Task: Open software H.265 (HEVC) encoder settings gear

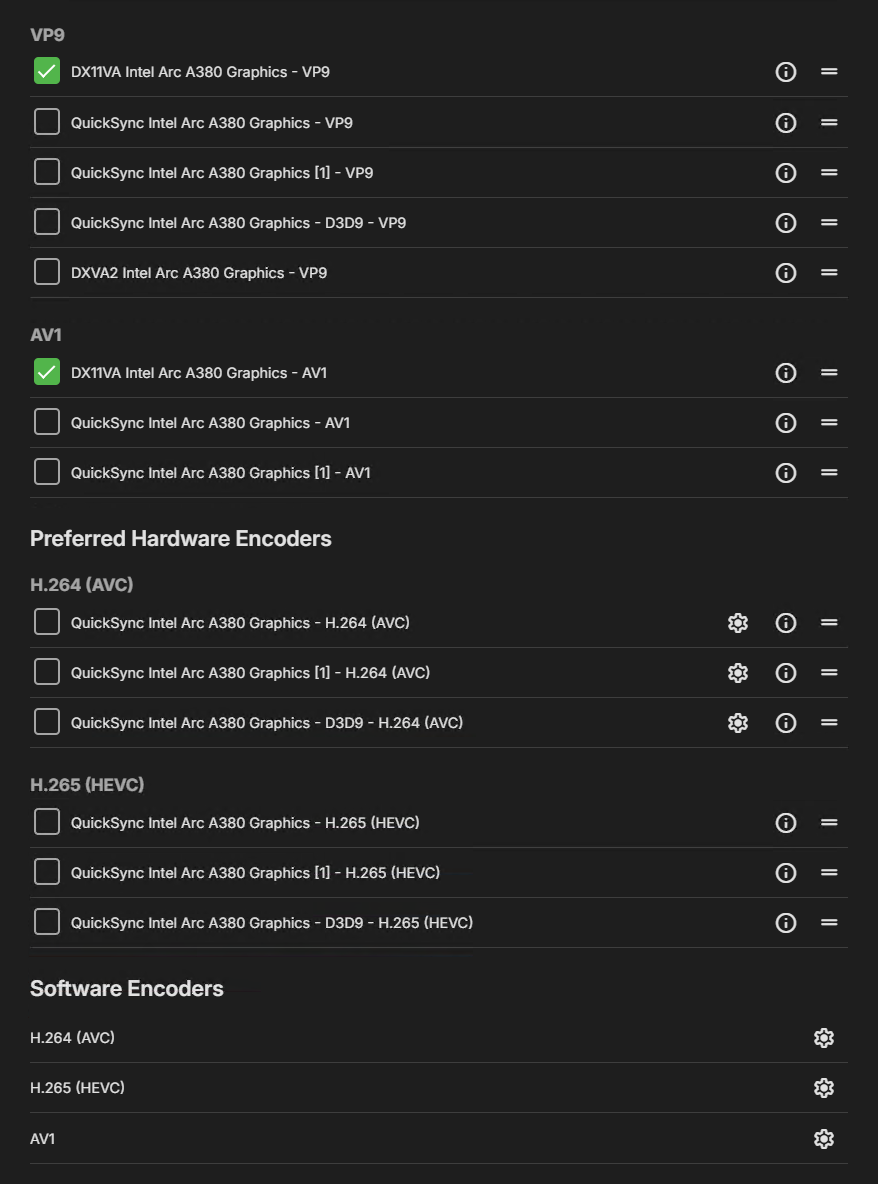Action: pyautogui.click(x=824, y=1088)
